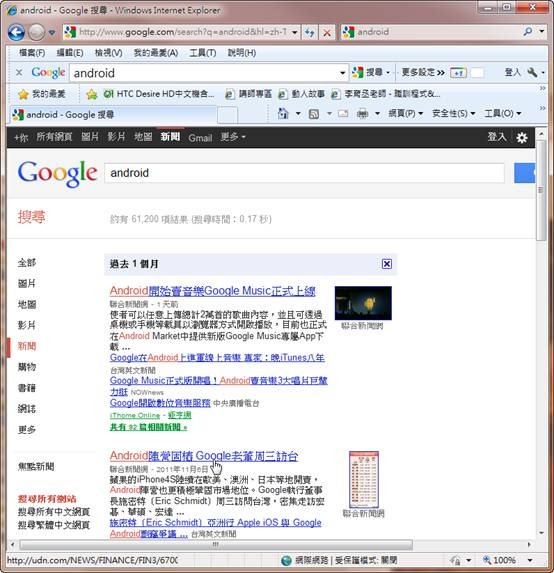Viewport: 554px width, 573px height.
Task: Open the 工具(O) tools menu
Action: pyautogui.click(x=503, y=114)
